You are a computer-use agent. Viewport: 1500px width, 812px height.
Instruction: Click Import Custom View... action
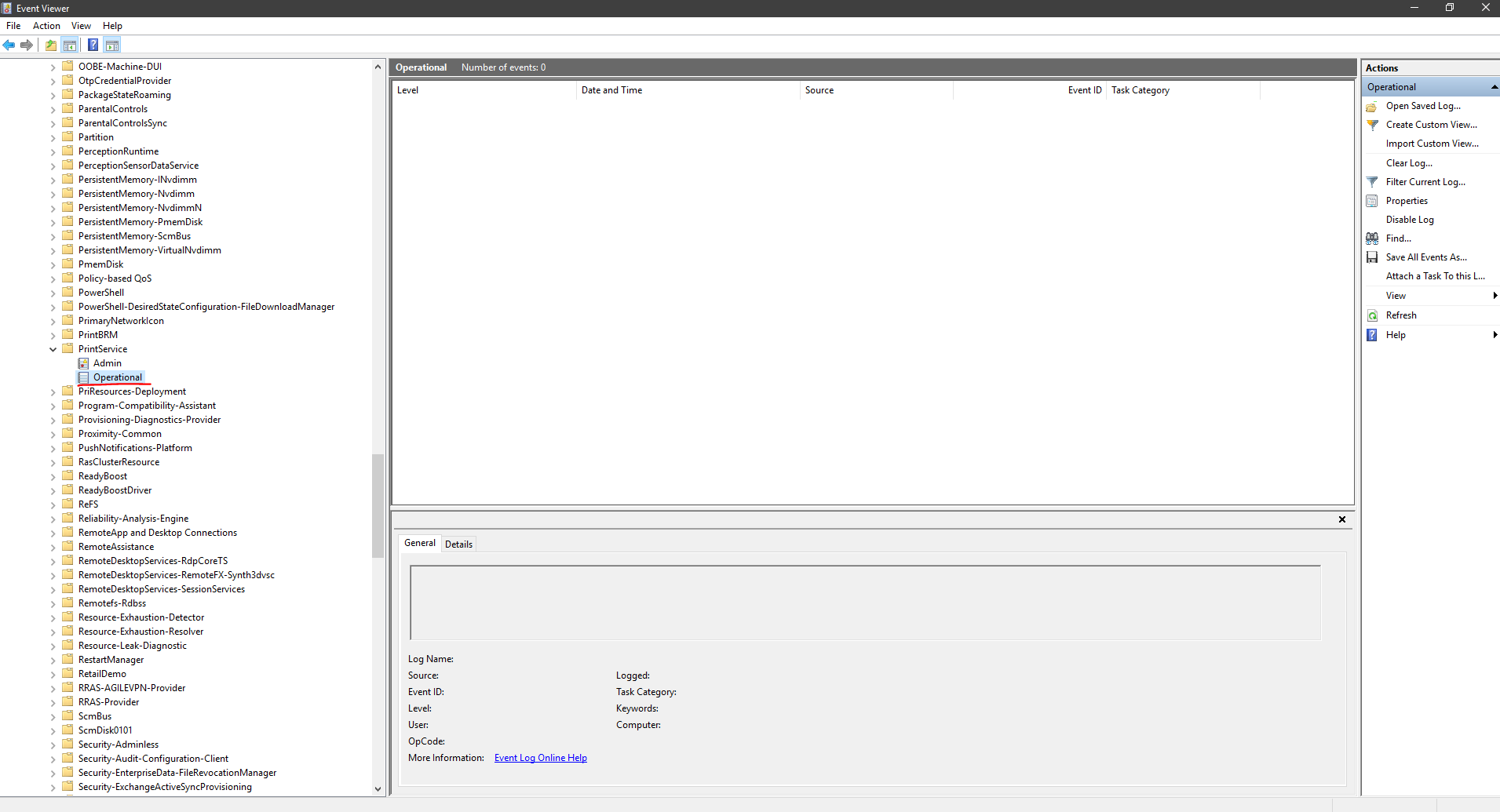1432,144
